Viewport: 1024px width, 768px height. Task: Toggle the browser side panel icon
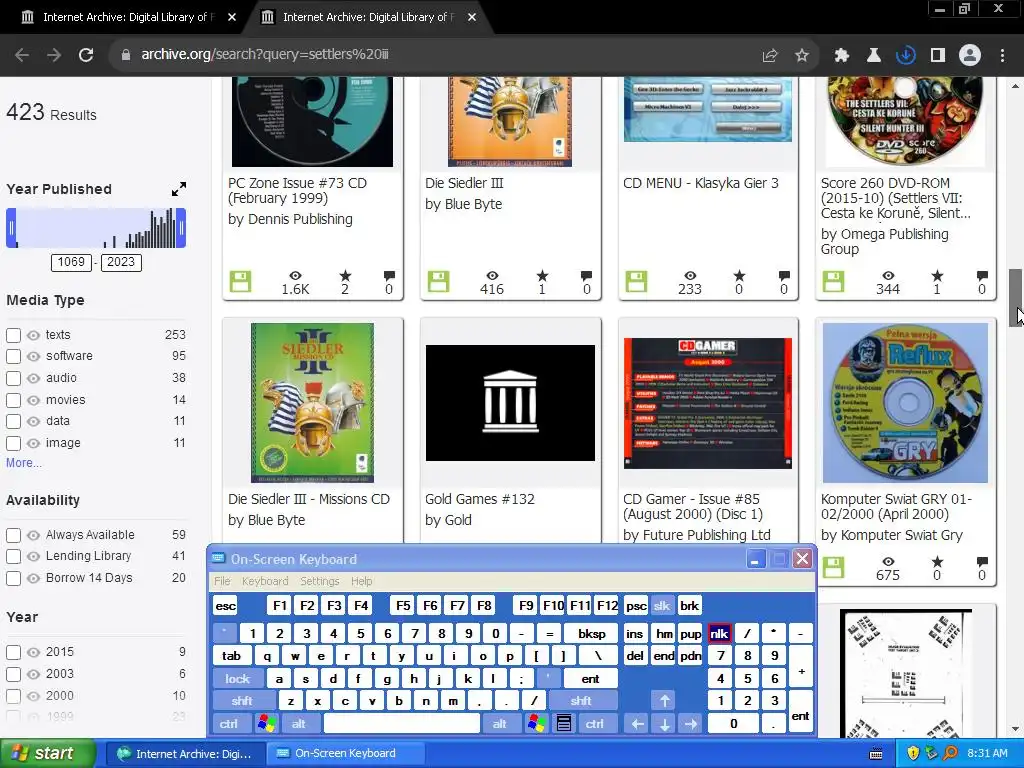(x=938, y=56)
